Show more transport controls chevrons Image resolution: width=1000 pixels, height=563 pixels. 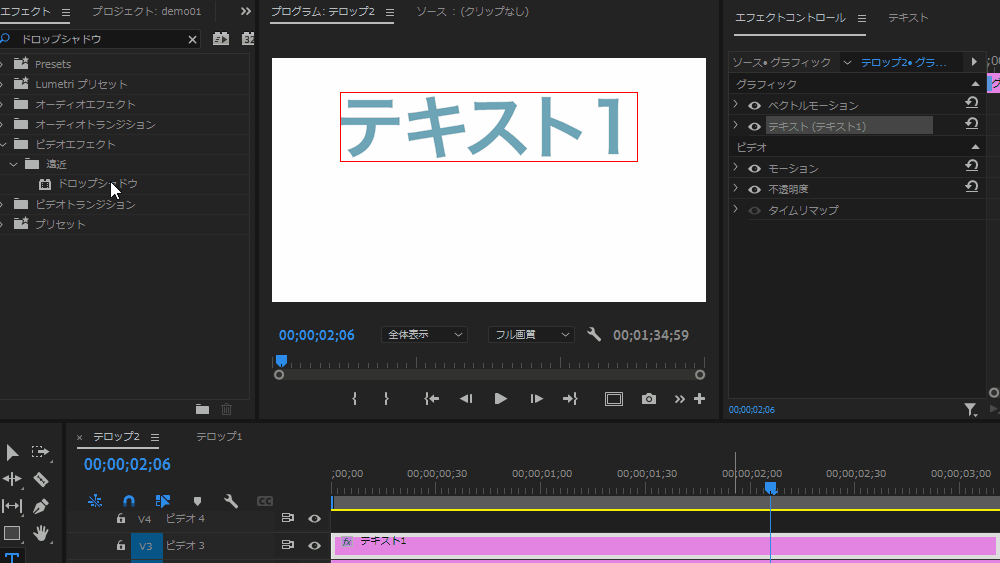coord(679,399)
